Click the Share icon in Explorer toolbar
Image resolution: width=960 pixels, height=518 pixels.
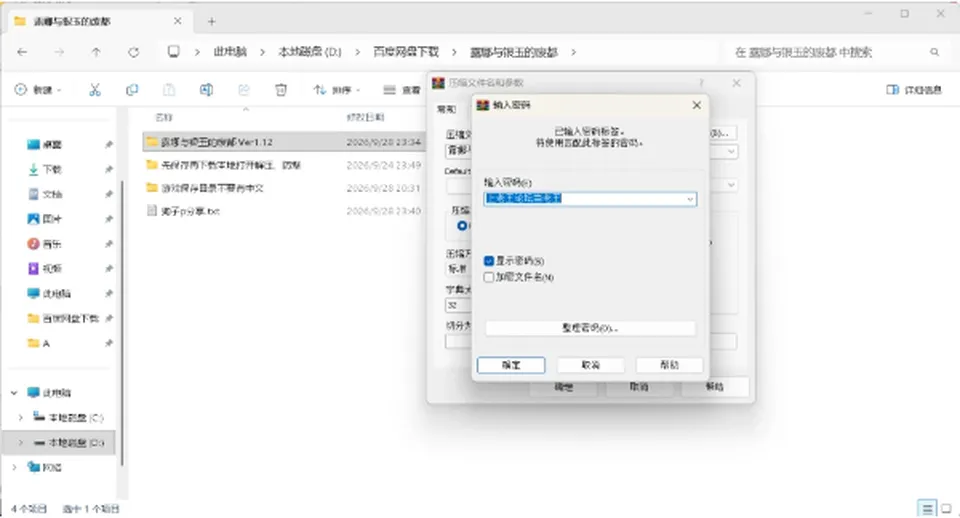[x=244, y=90]
